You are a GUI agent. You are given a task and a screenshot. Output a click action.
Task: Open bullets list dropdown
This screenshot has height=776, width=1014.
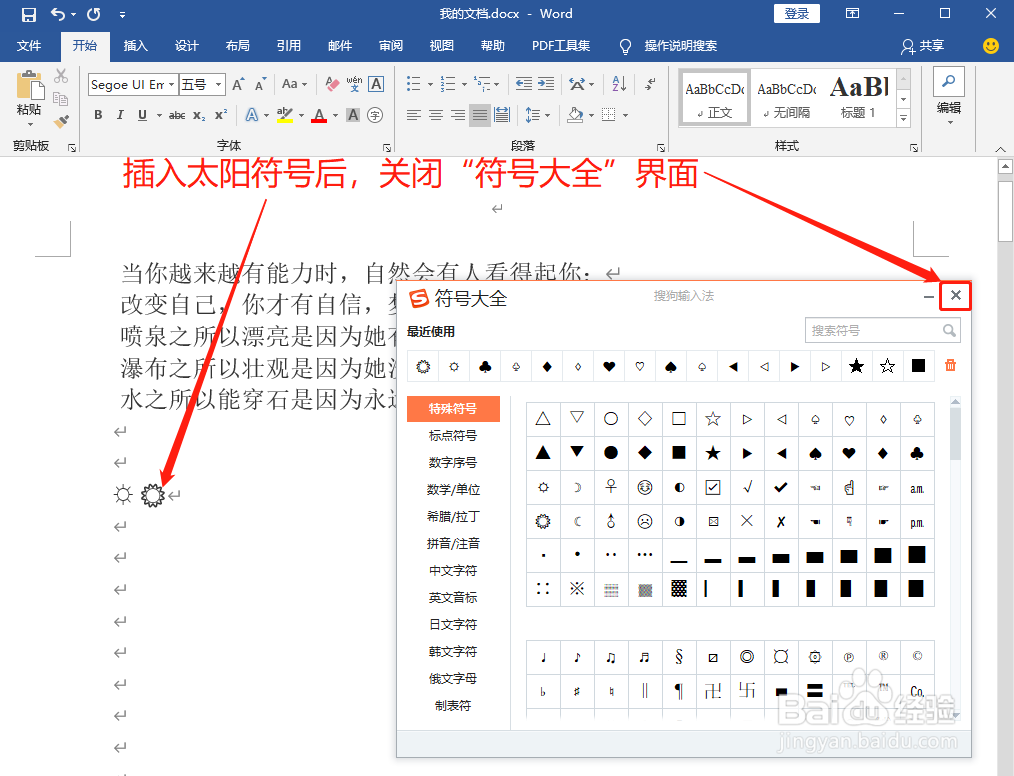[x=430, y=84]
